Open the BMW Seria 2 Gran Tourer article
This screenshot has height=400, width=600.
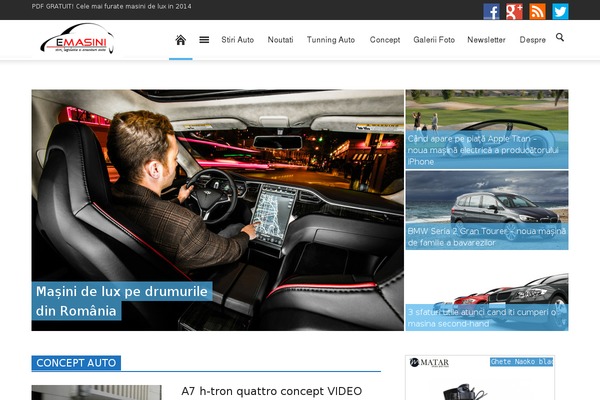point(487,237)
